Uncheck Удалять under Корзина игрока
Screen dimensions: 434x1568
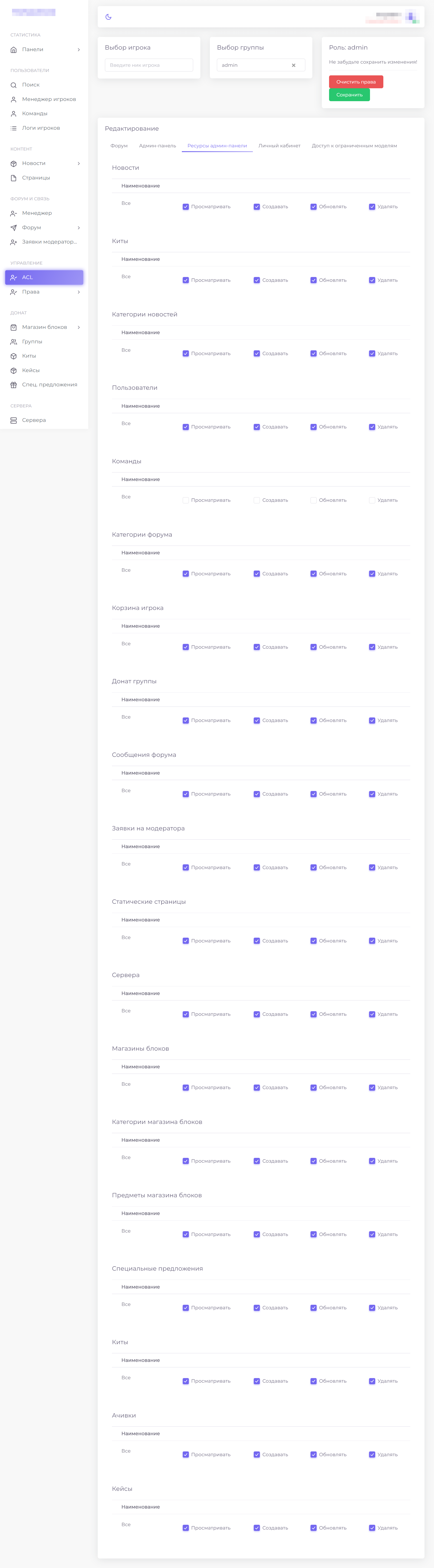click(x=372, y=647)
